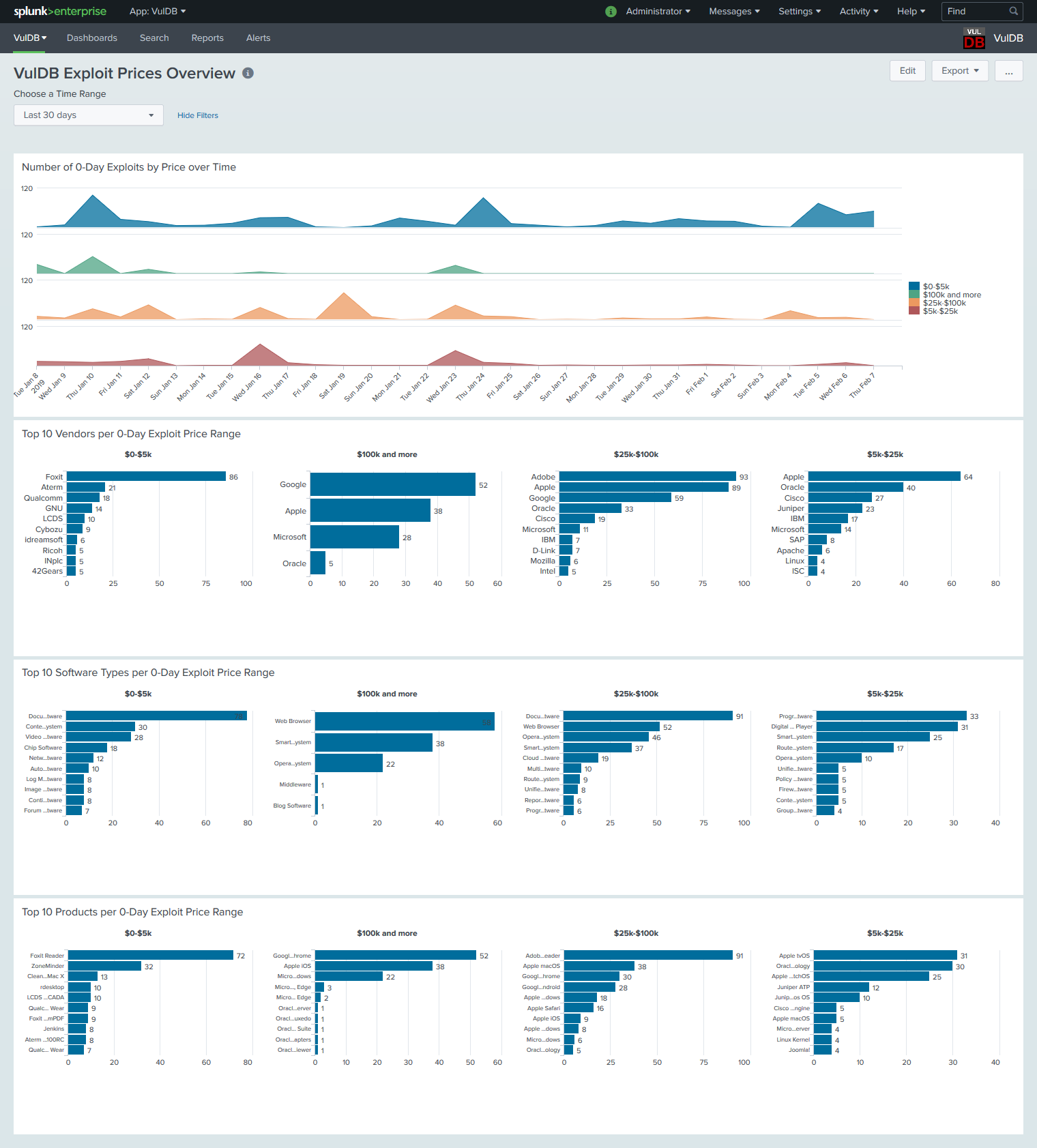Viewport: 1037px width, 1148px height.
Task: Toggle the $100k and more legend swatch
Action: 914,295
